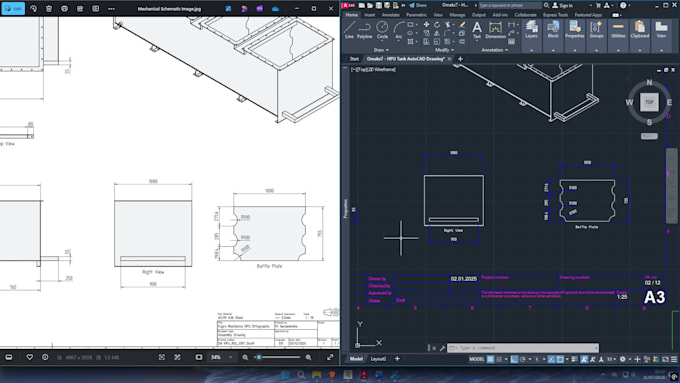Click the TOP face of the ViewCube

[649, 102]
